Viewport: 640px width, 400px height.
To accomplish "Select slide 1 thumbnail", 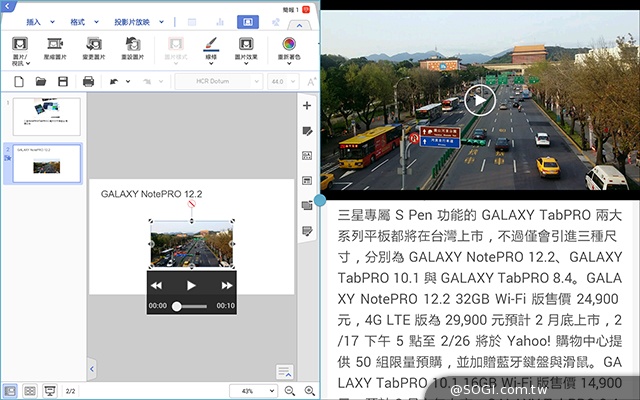I will [47, 117].
